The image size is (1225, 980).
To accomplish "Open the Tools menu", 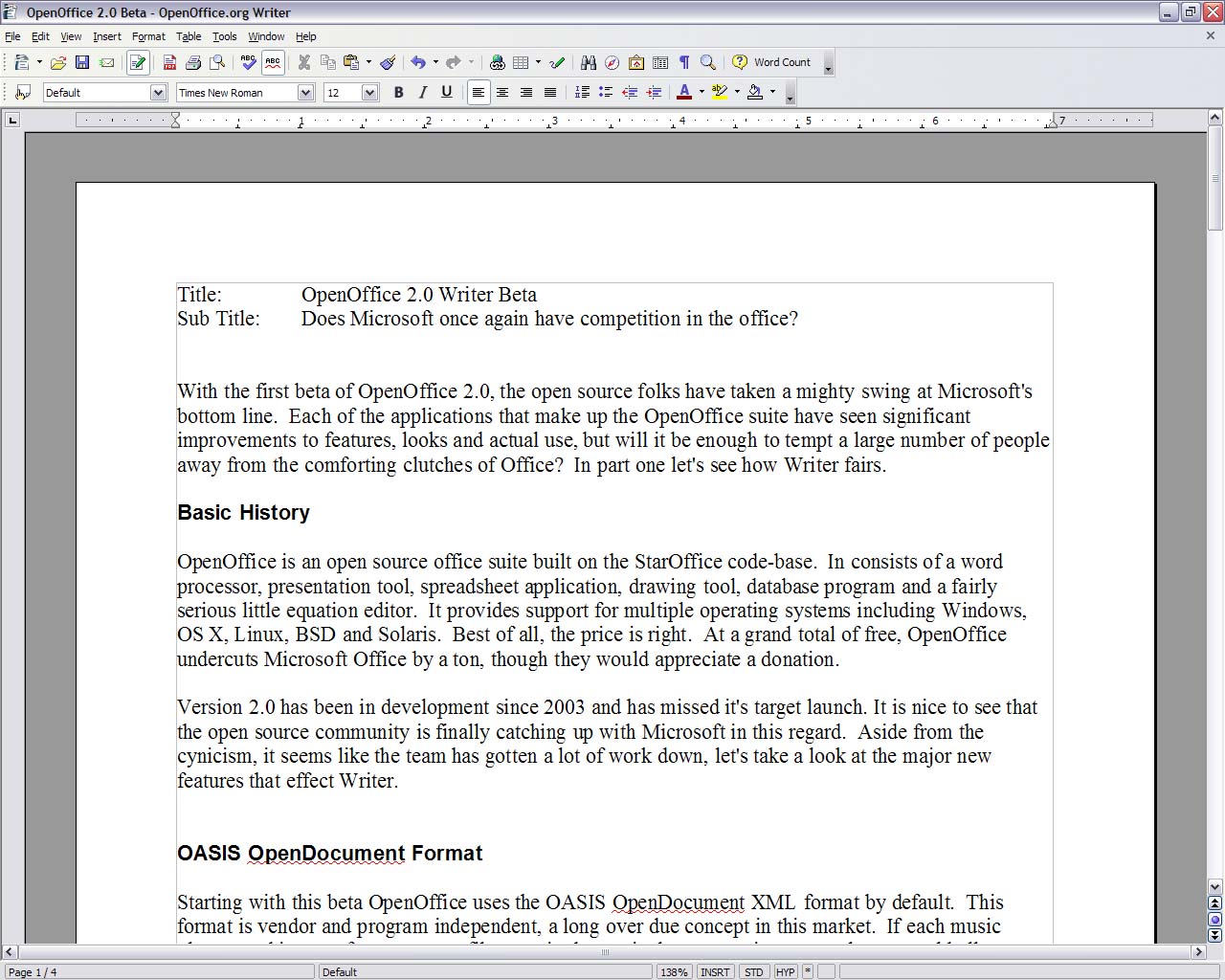I will coord(224,36).
